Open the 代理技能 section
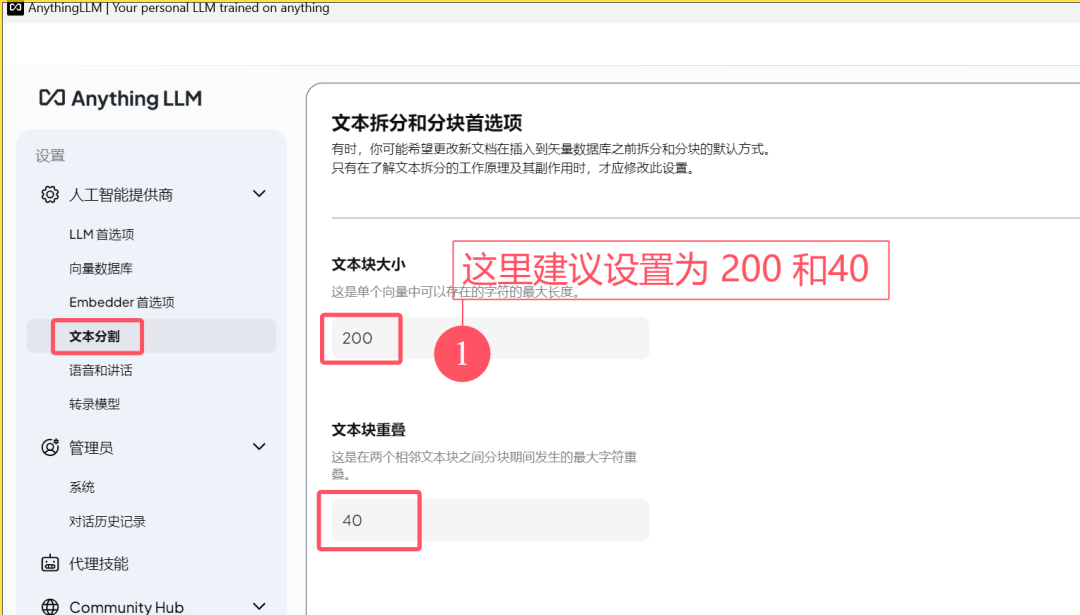 point(98,564)
